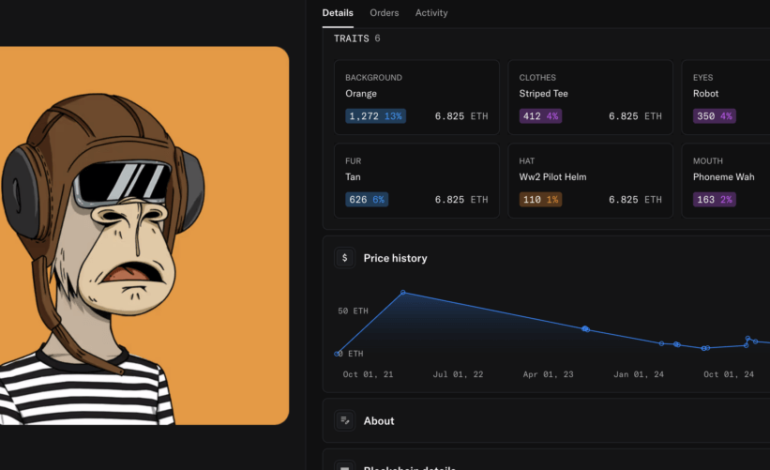The image size is (770, 470).
Task: Click the orange 110 1% rarity badge
Action: click(540, 200)
